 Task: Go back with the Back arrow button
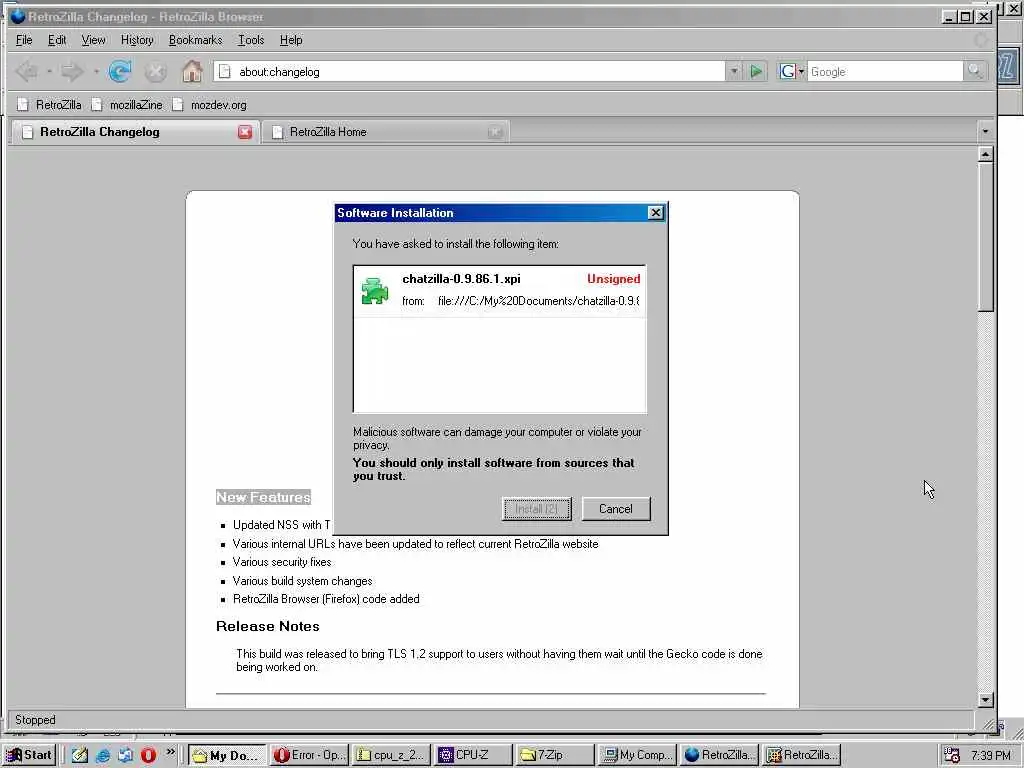click(26, 71)
